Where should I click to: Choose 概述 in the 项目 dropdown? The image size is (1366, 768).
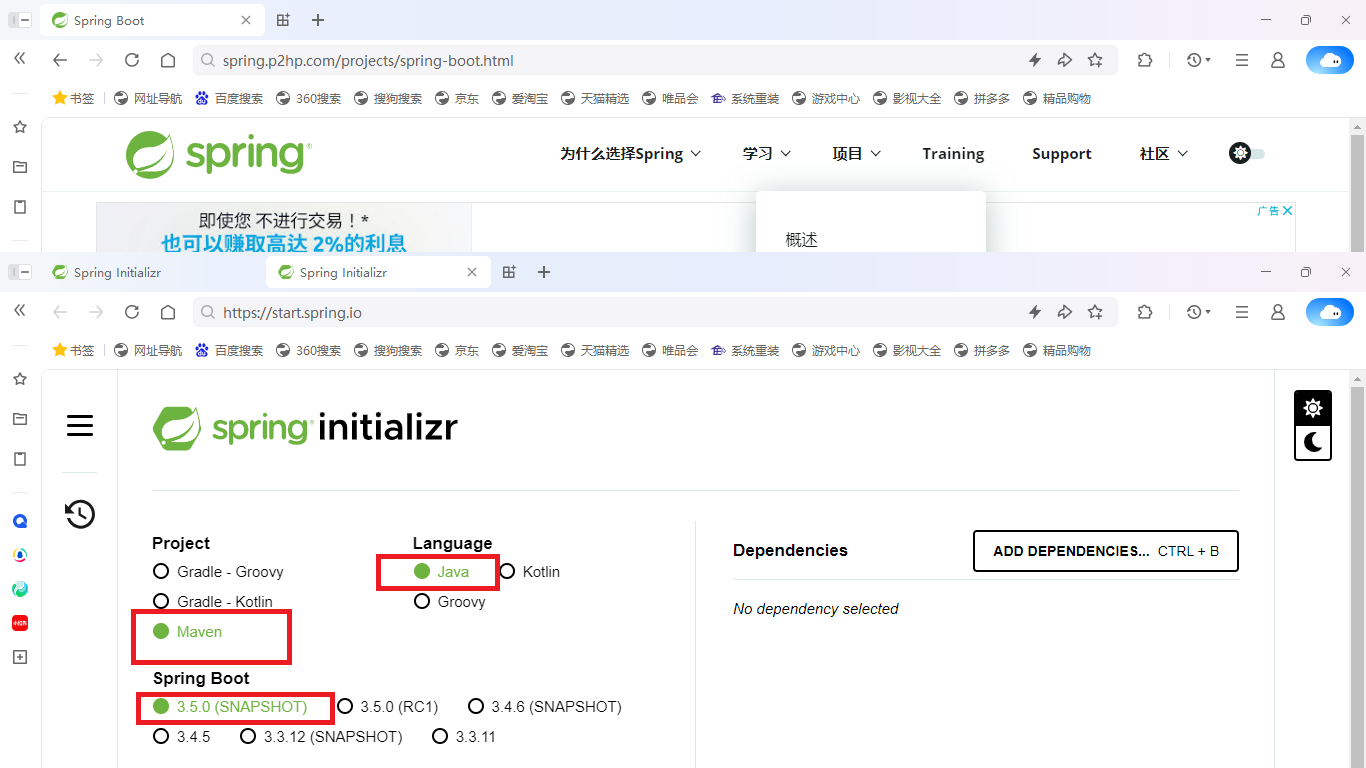[802, 239]
